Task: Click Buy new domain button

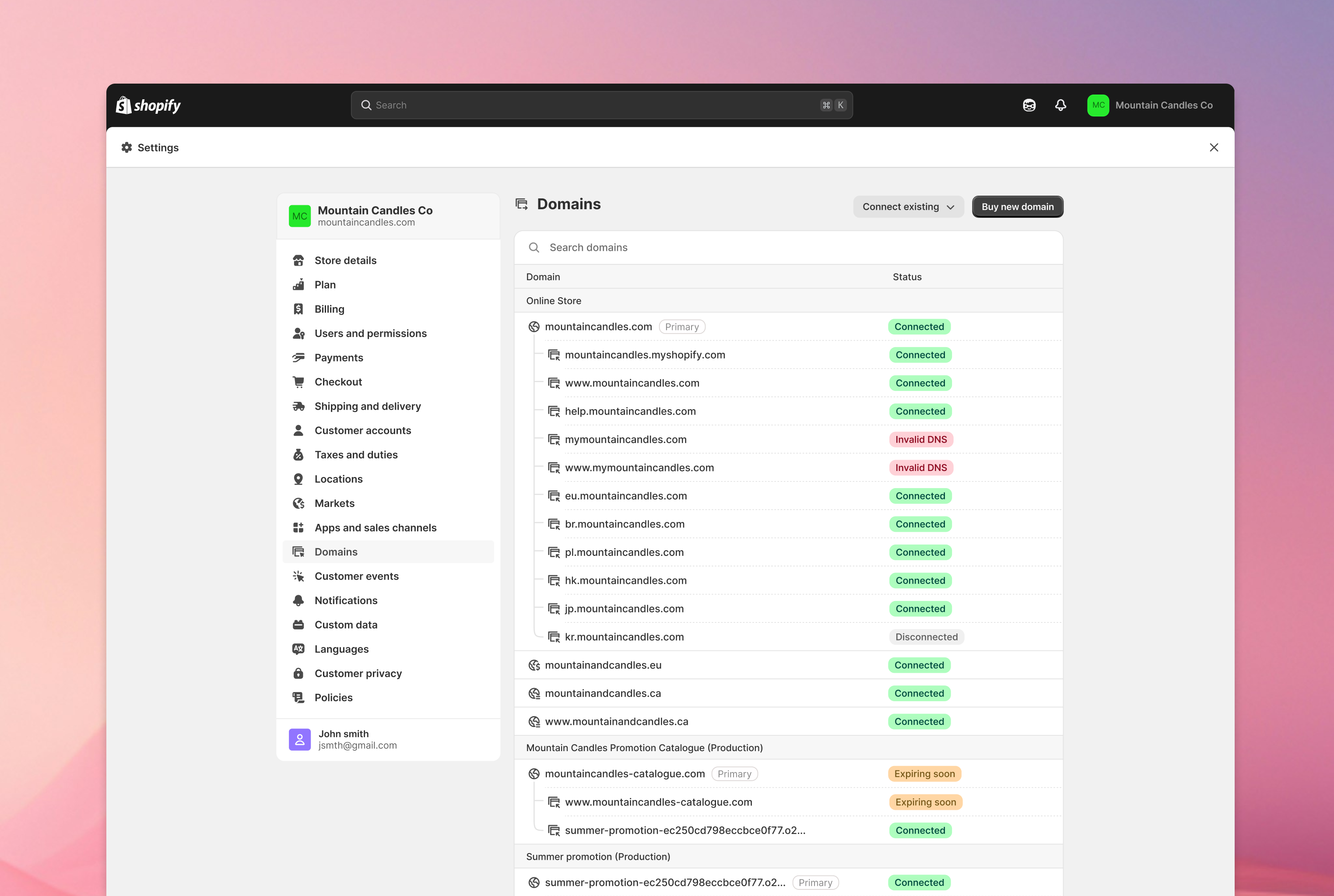Action: pos(1018,207)
